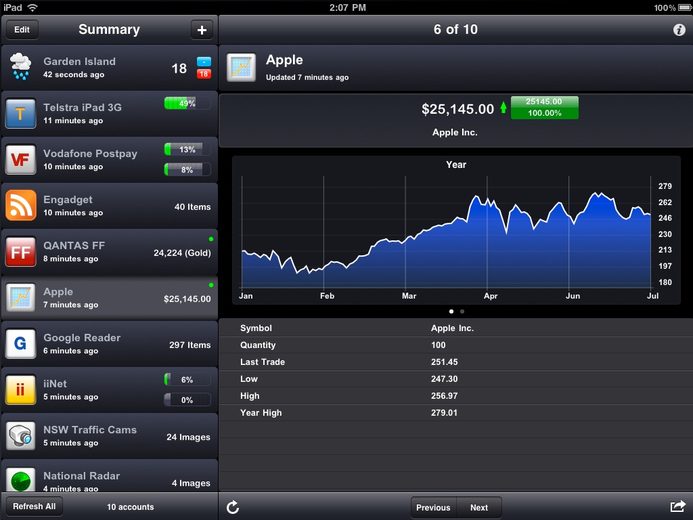Tap the Quantity 100 row
This screenshot has height=520, width=693.
pos(456,345)
